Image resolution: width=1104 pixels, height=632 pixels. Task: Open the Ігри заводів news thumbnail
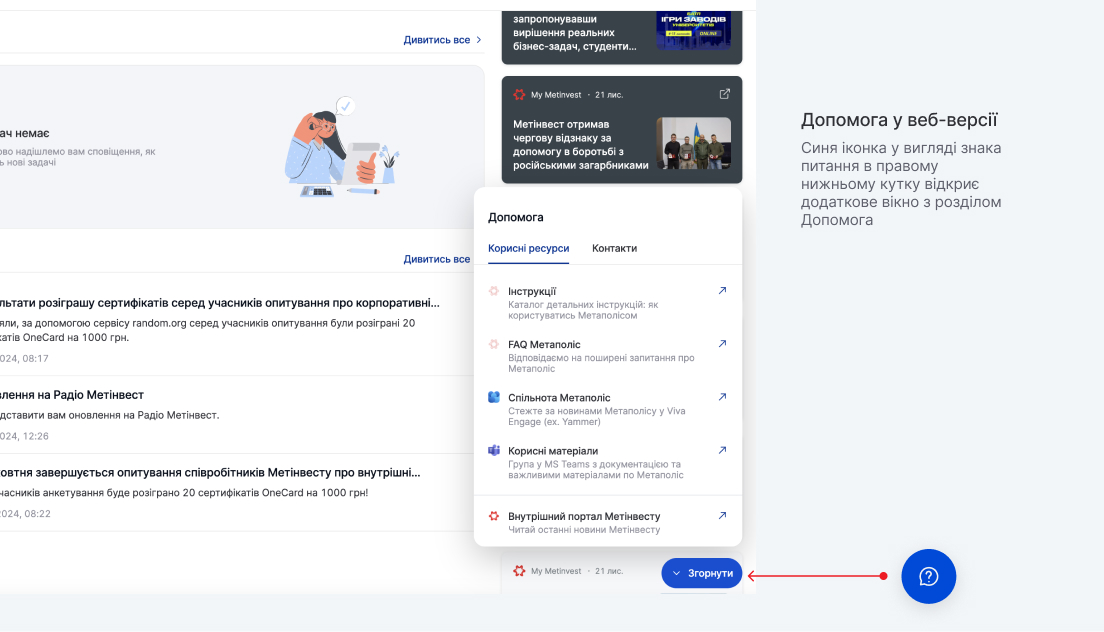coord(694,30)
